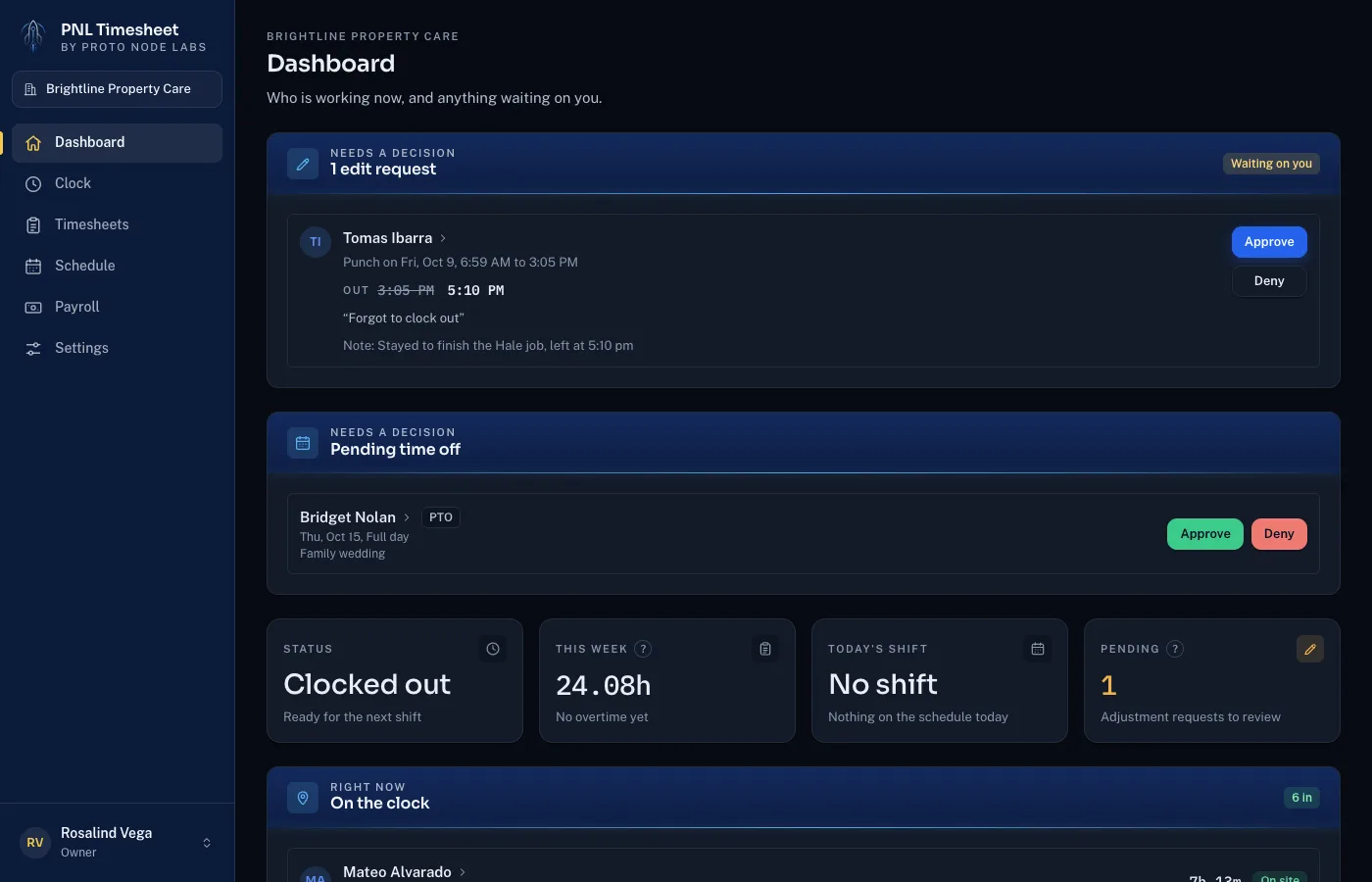This screenshot has width=1372, height=882.
Task: Click the calendar icon on Today's Shift card
Action: [x=1038, y=649]
